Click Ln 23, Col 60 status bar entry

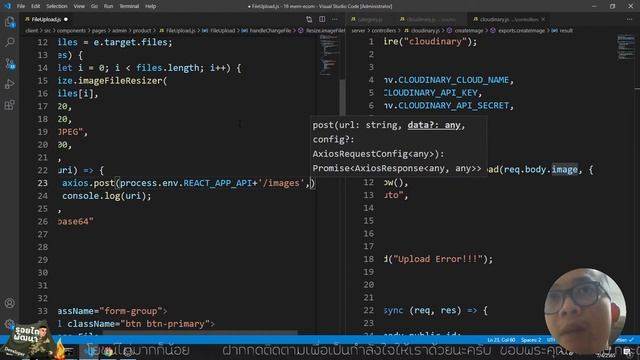coord(501,340)
